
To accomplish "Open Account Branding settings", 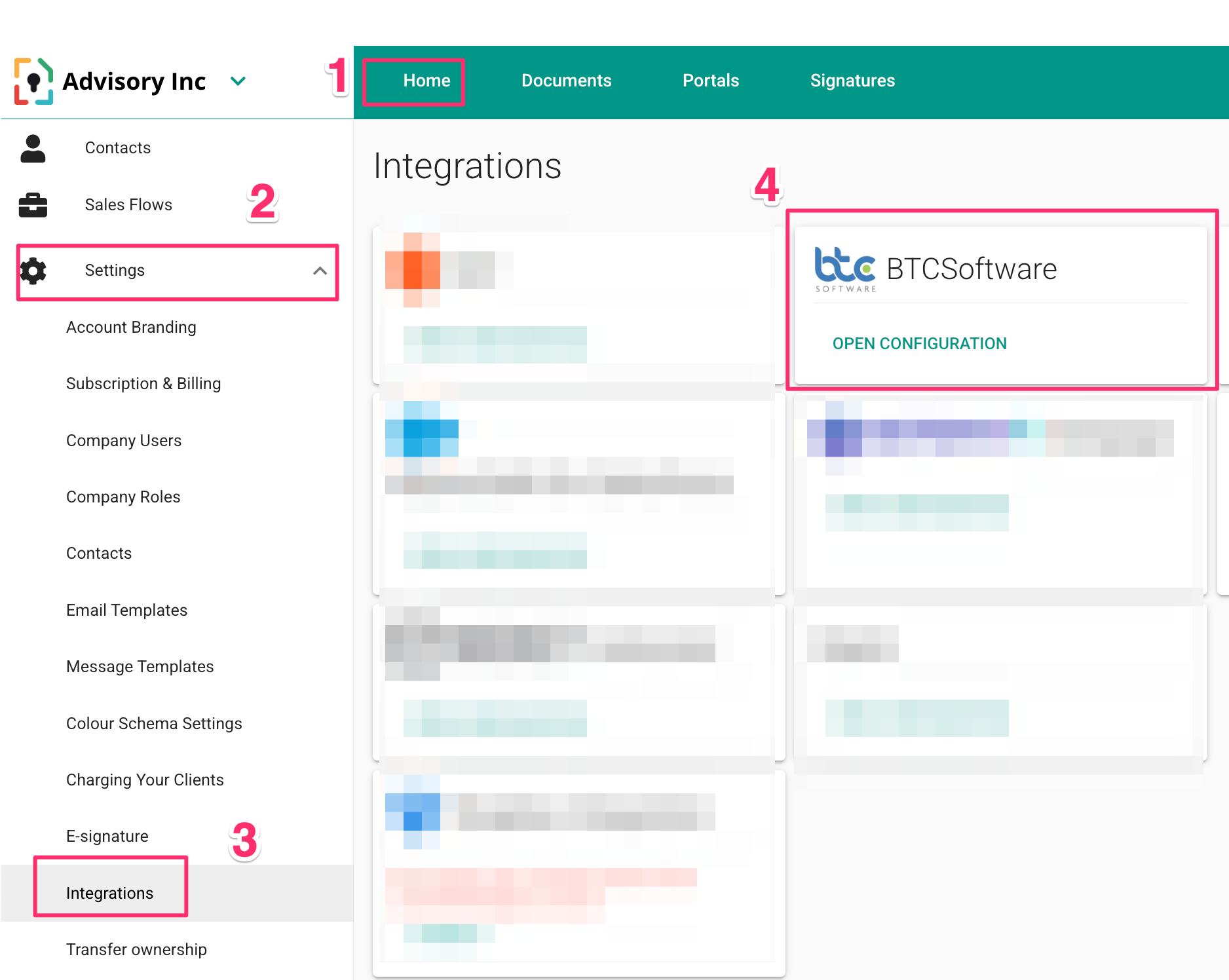I will tap(131, 327).
